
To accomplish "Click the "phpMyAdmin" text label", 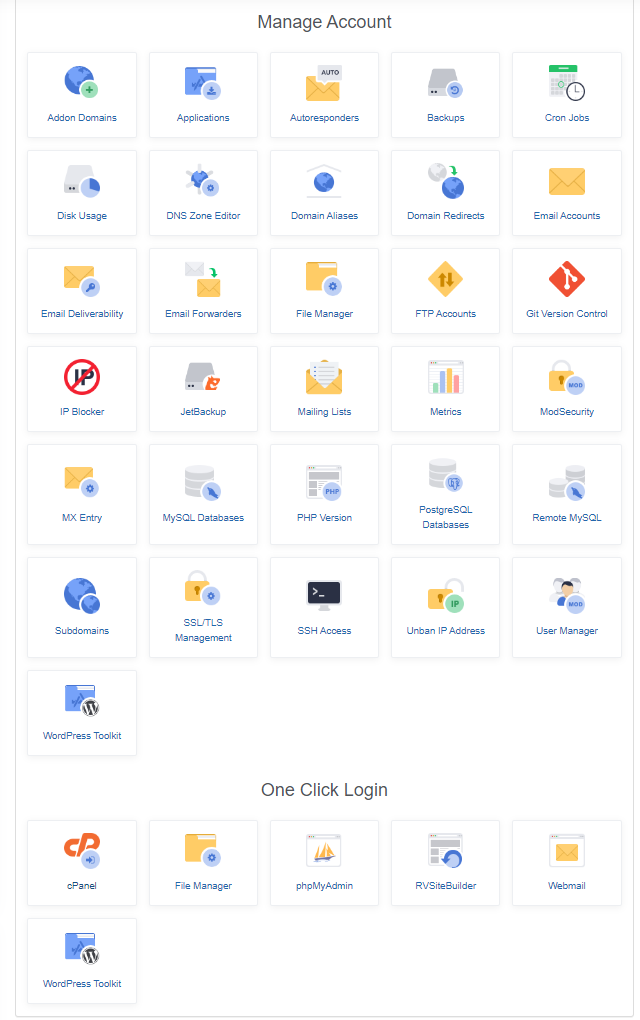I will [x=324, y=886].
